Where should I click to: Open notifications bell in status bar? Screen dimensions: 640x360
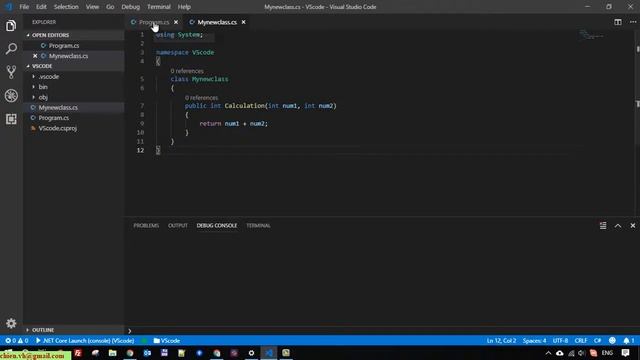[629, 340]
